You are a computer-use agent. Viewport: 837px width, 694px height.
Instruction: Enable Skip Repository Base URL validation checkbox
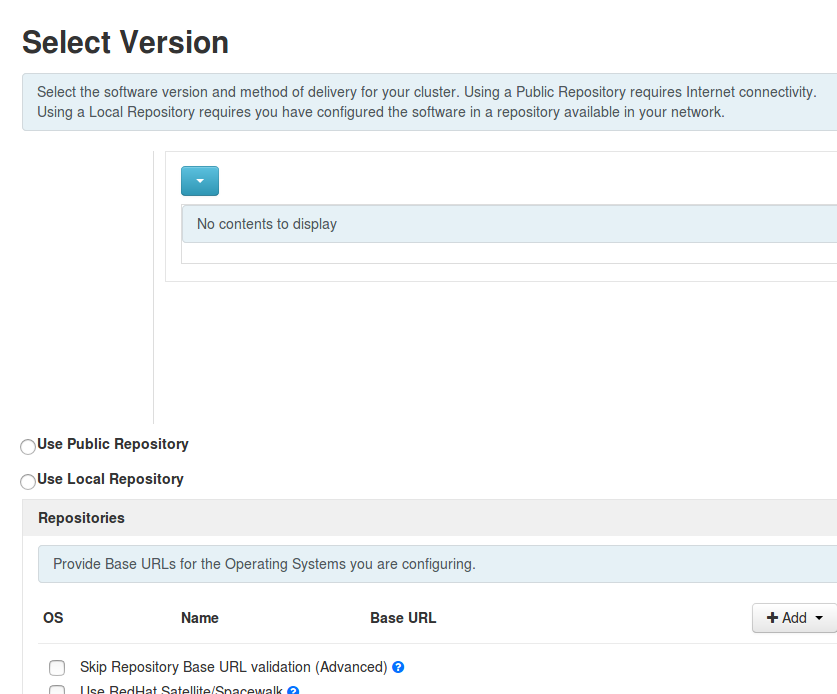click(x=57, y=667)
